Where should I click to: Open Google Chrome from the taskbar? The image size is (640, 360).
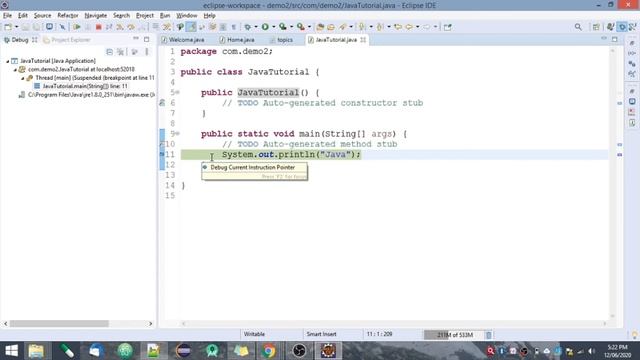(269, 351)
